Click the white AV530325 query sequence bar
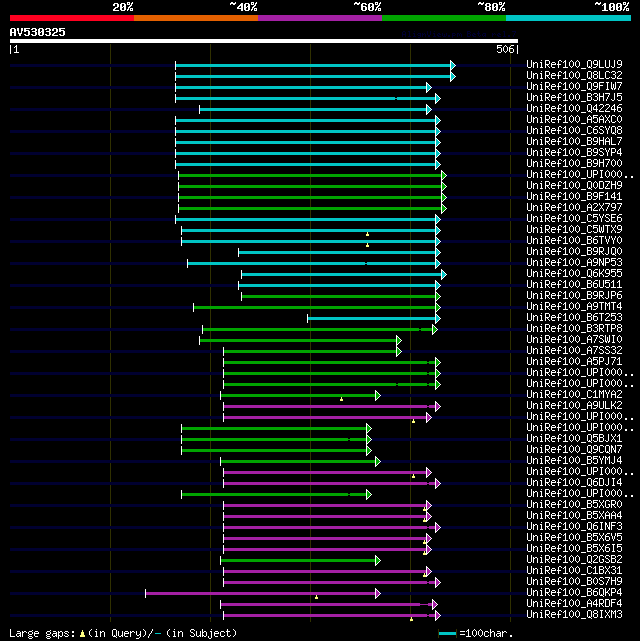 [264, 41]
